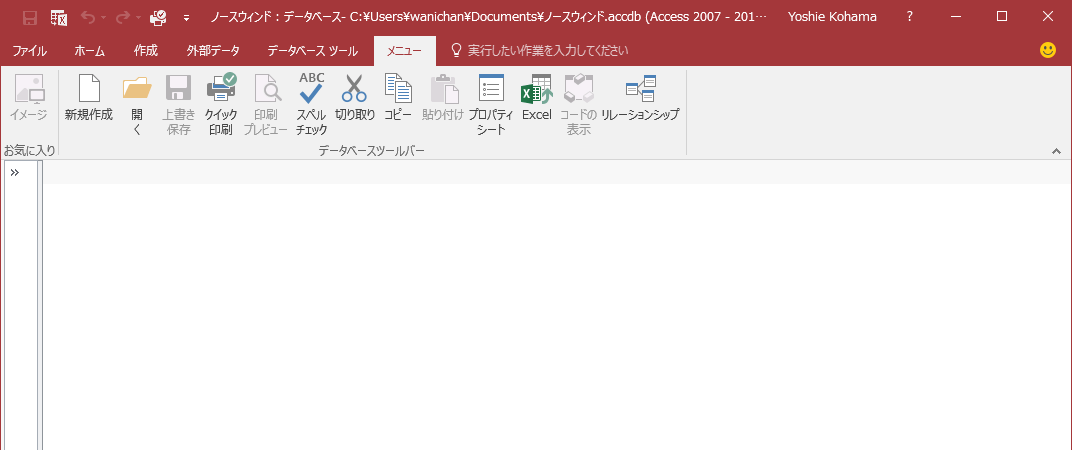Create new database with 新規作成
1072x450 pixels.
pyautogui.click(x=89, y=98)
